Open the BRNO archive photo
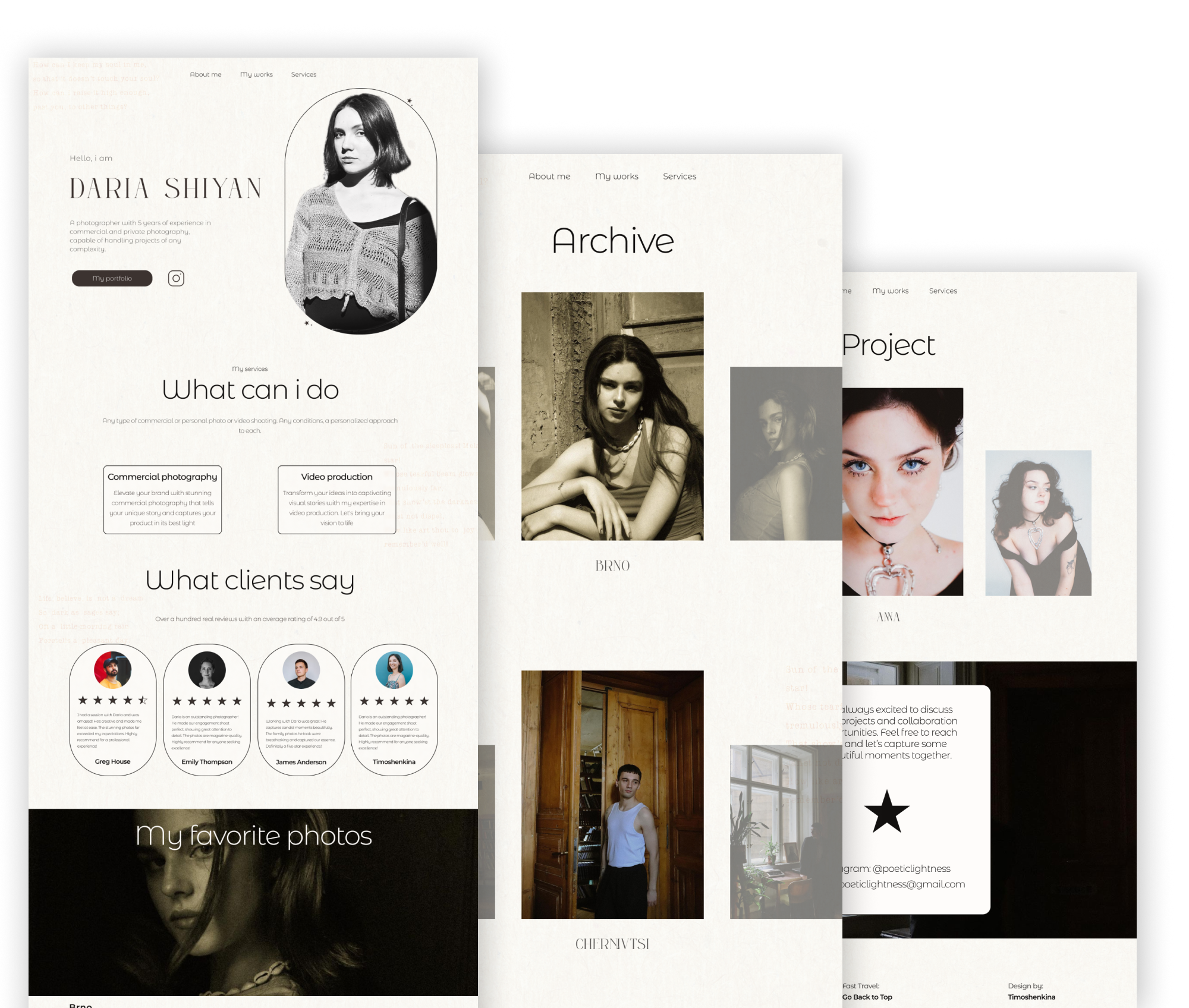 (612, 416)
